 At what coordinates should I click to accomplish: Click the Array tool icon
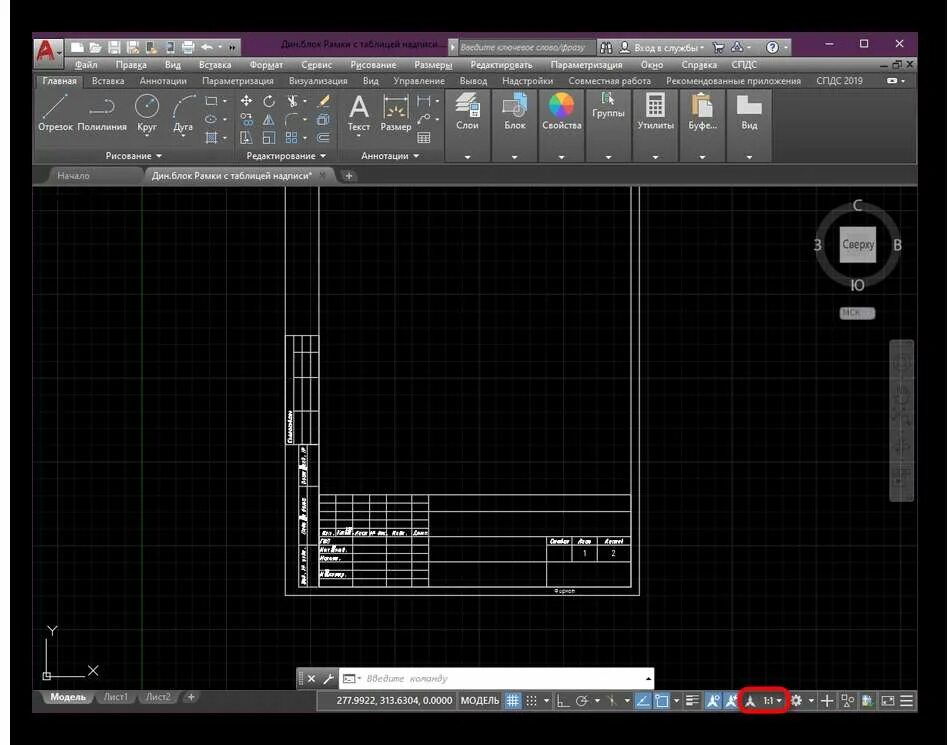tap(291, 138)
